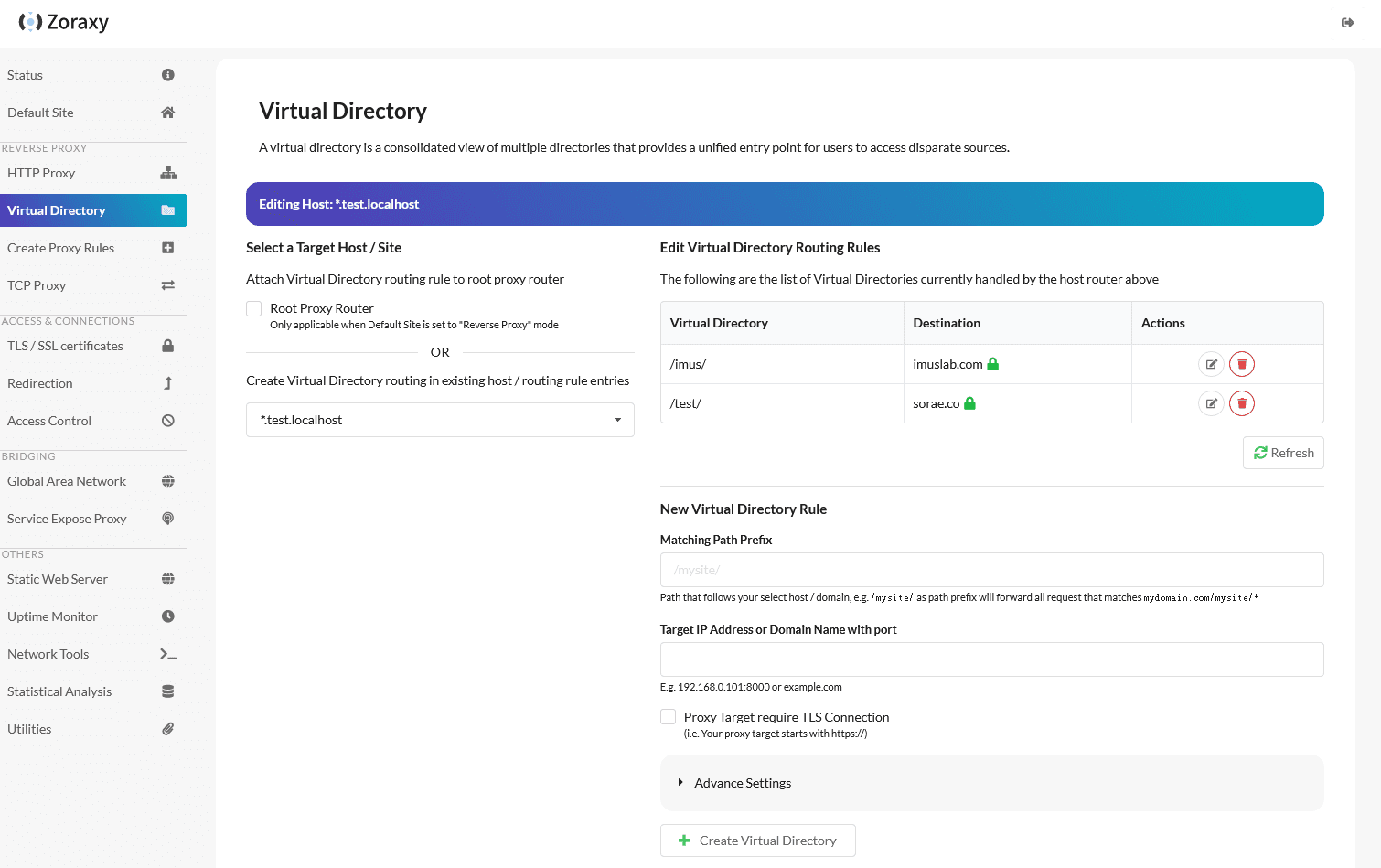This screenshot has height=868, width=1381.
Task: Focus the Matching Path Prefix field
Action: point(991,570)
